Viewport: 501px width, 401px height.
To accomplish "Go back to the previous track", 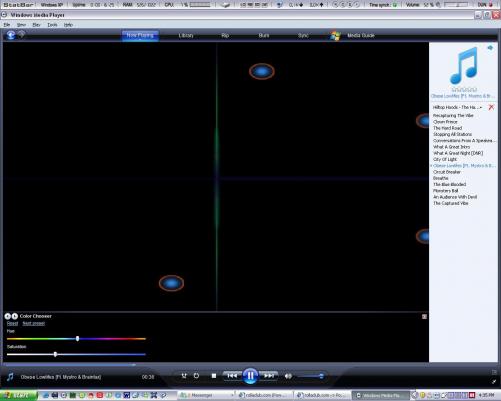I will tap(232, 376).
